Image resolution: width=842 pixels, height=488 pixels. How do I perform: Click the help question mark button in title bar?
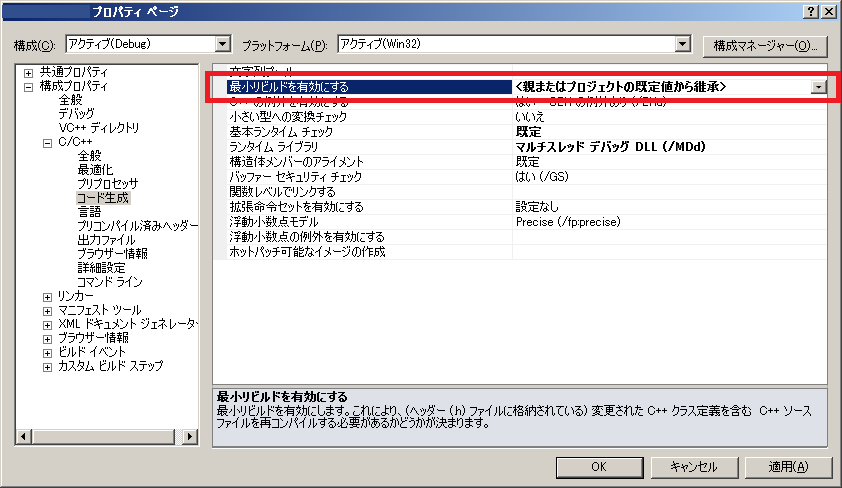click(811, 11)
